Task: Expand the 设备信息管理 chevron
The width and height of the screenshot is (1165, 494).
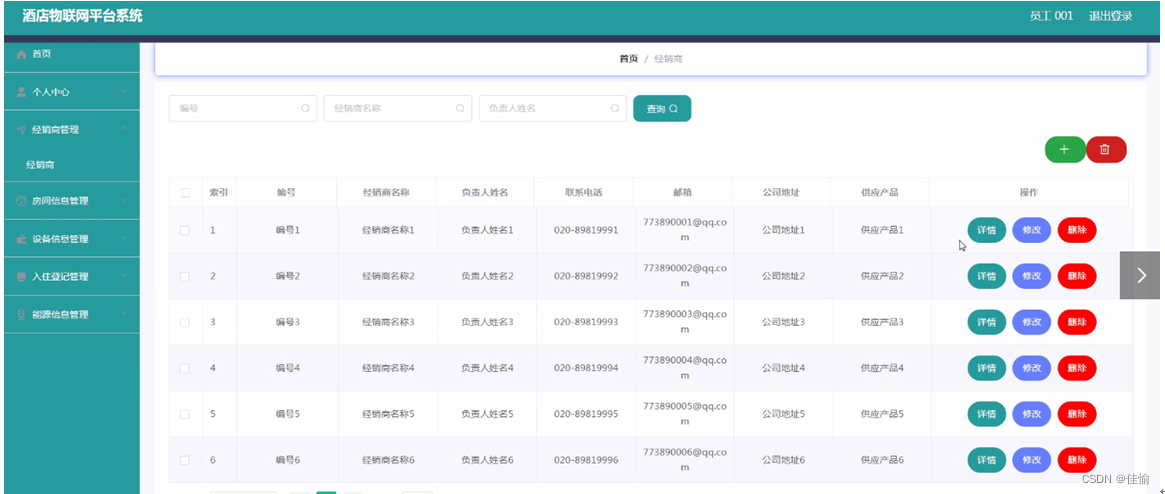Action: pos(123,238)
